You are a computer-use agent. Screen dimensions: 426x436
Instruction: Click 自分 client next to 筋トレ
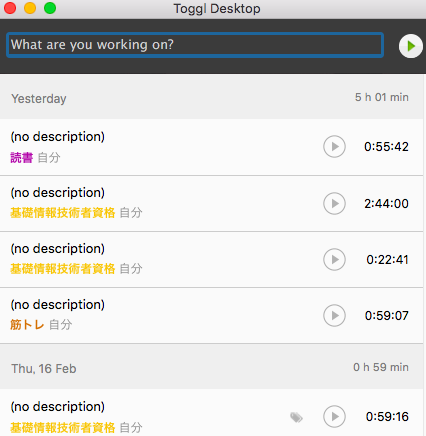click(x=60, y=324)
